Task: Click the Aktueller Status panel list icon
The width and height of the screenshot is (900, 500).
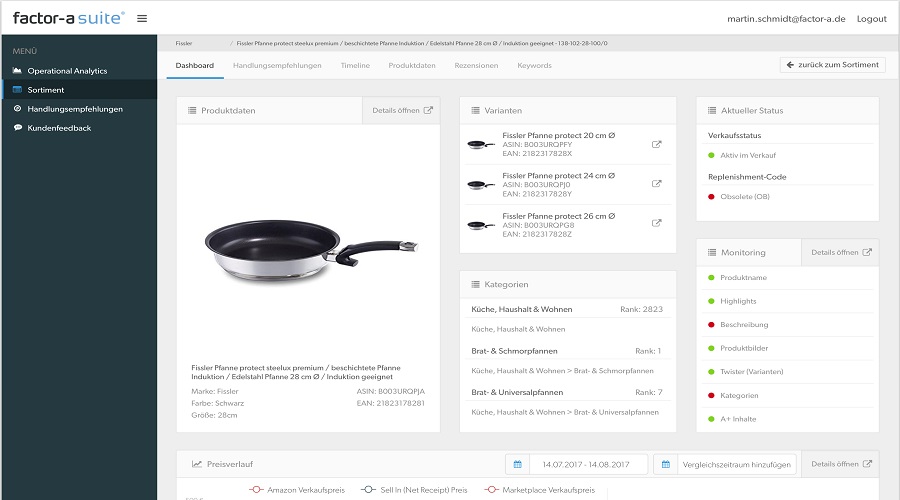Action: (x=712, y=110)
